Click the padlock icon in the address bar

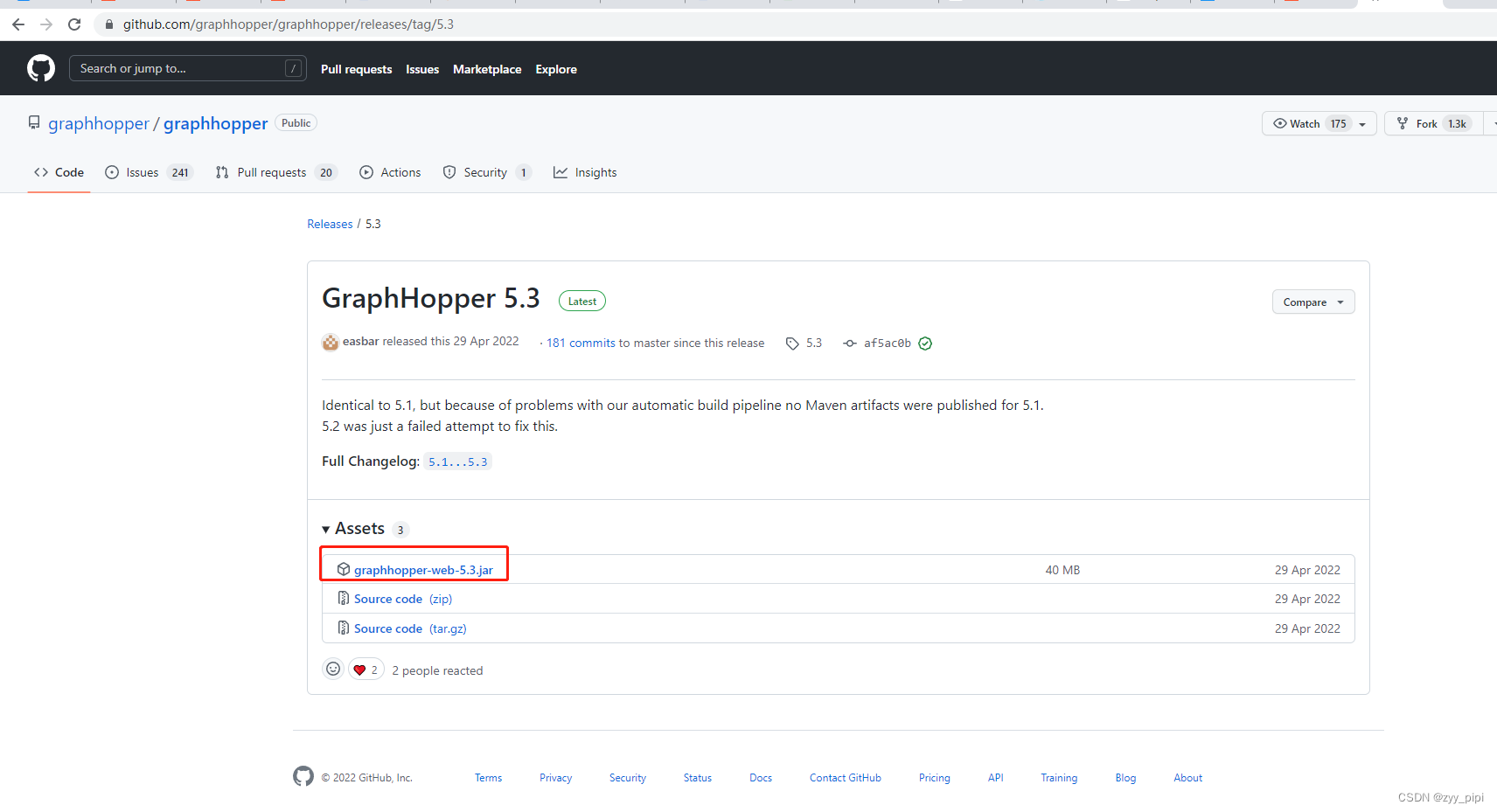coord(108,24)
